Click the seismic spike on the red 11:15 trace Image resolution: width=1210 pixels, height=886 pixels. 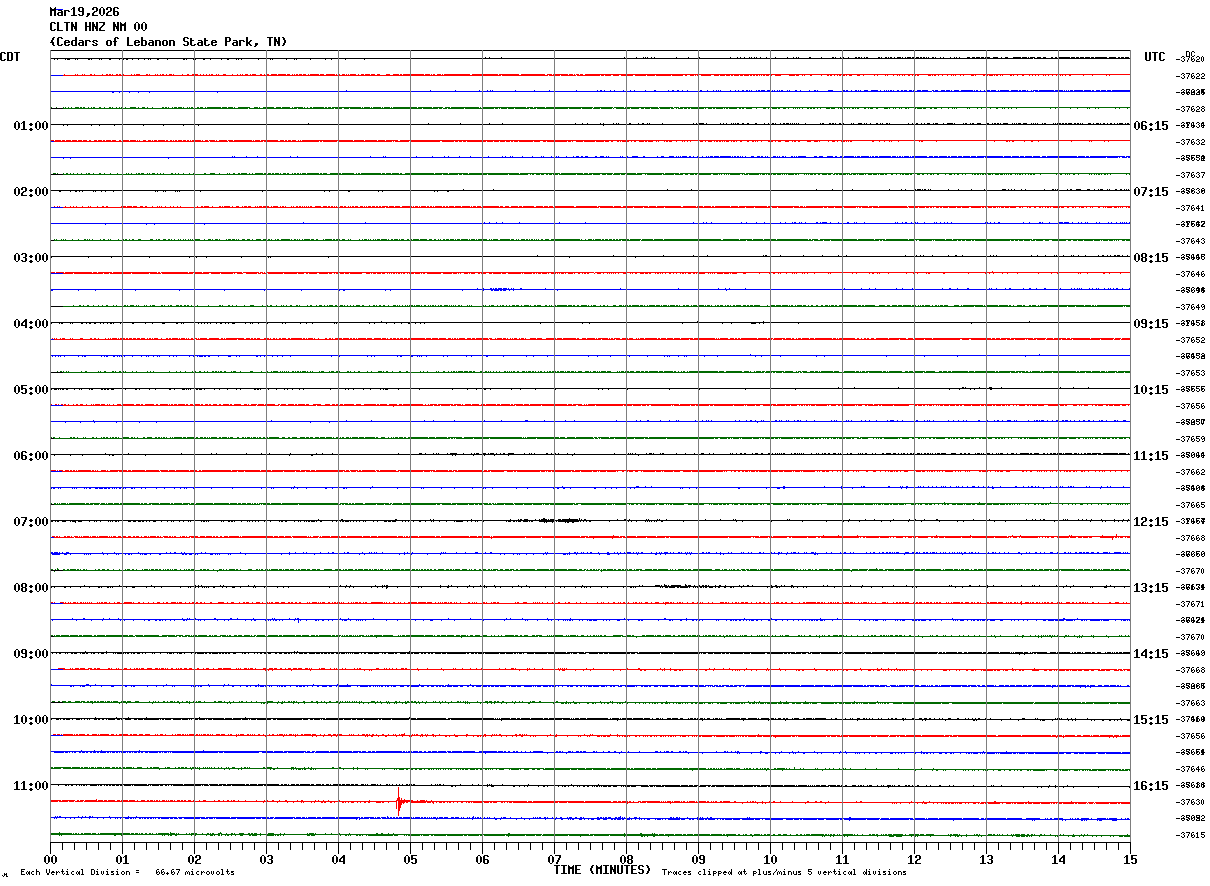[399, 801]
